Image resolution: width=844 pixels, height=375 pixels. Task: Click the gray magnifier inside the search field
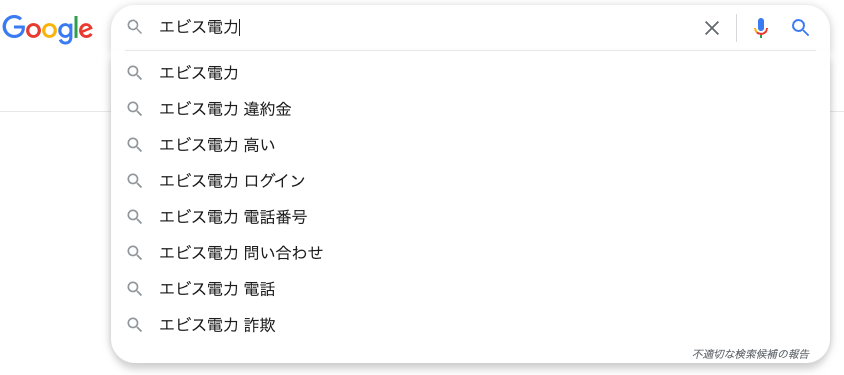[x=135, y=27]
